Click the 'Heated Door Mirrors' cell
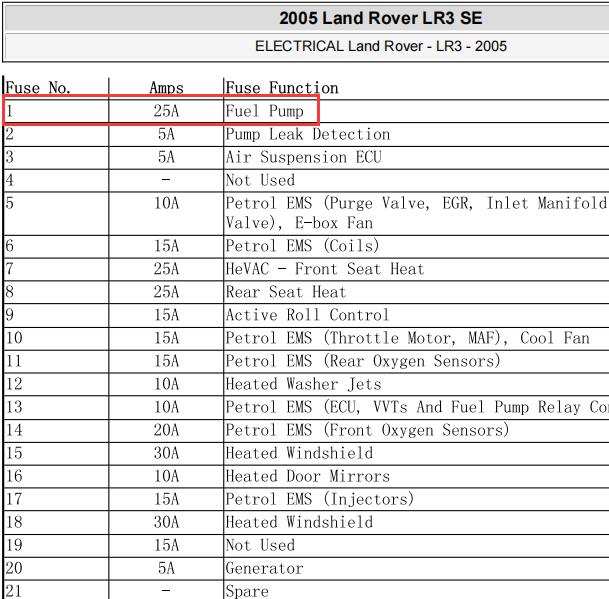This screenshot has width=609, height=599. tap(308, 476)
